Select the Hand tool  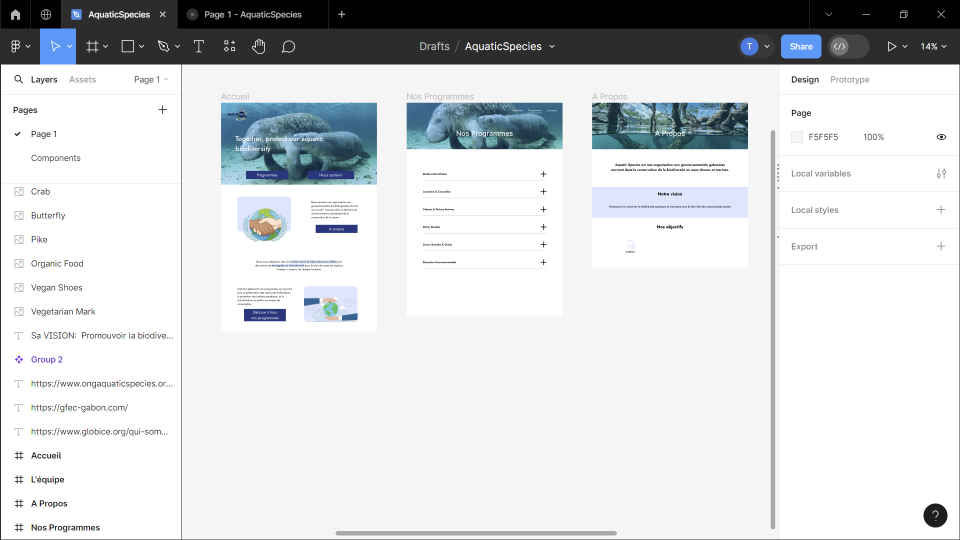(258, 46)
